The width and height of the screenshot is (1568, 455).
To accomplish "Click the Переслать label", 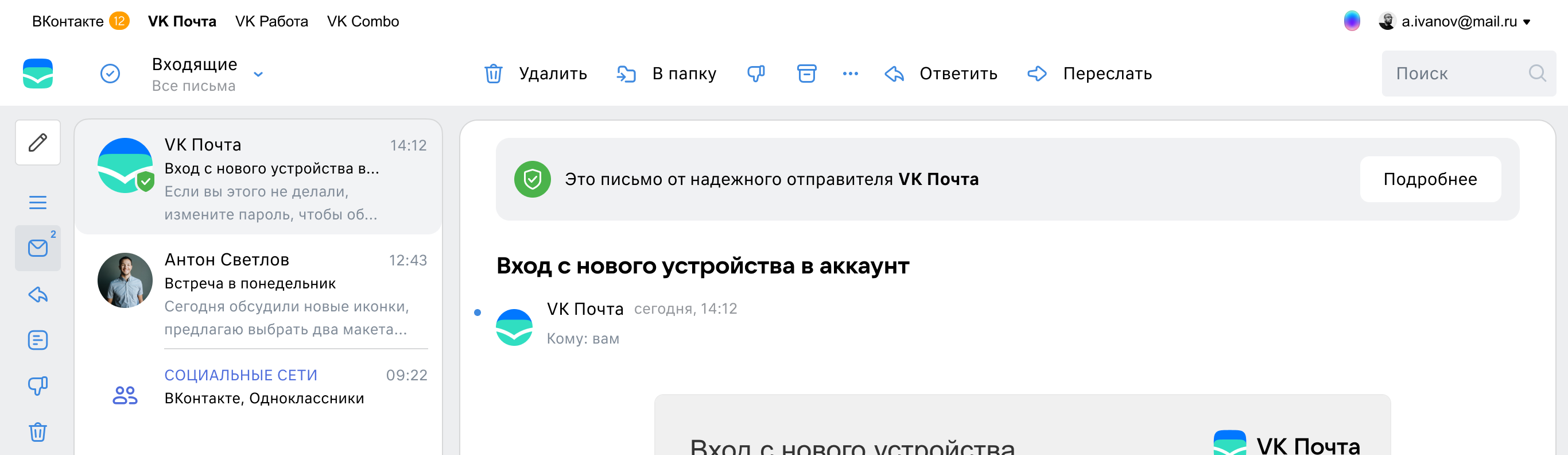I will pyautogui.click(x=1107, y=74).
